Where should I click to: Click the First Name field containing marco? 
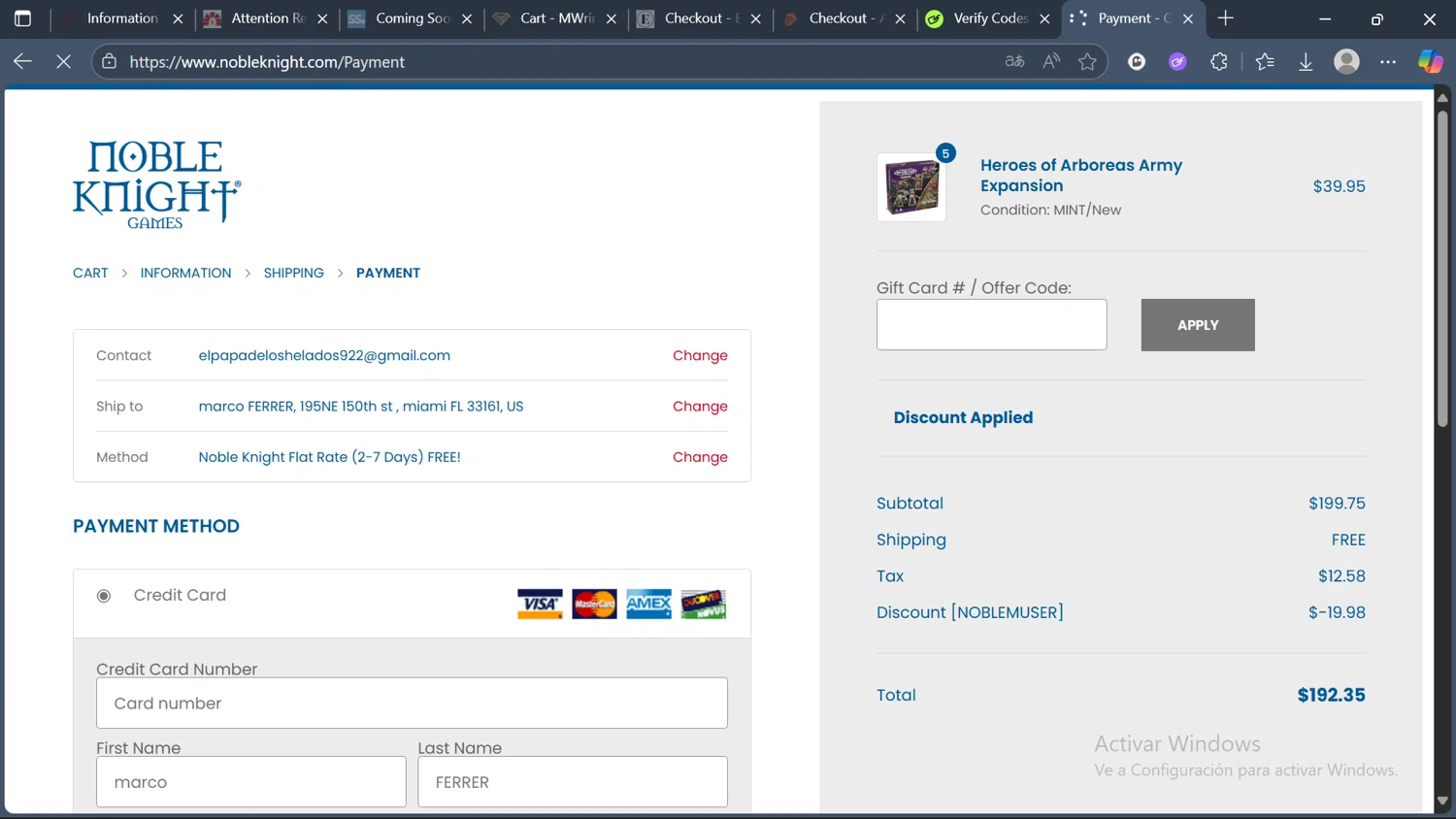click(251, 782)
